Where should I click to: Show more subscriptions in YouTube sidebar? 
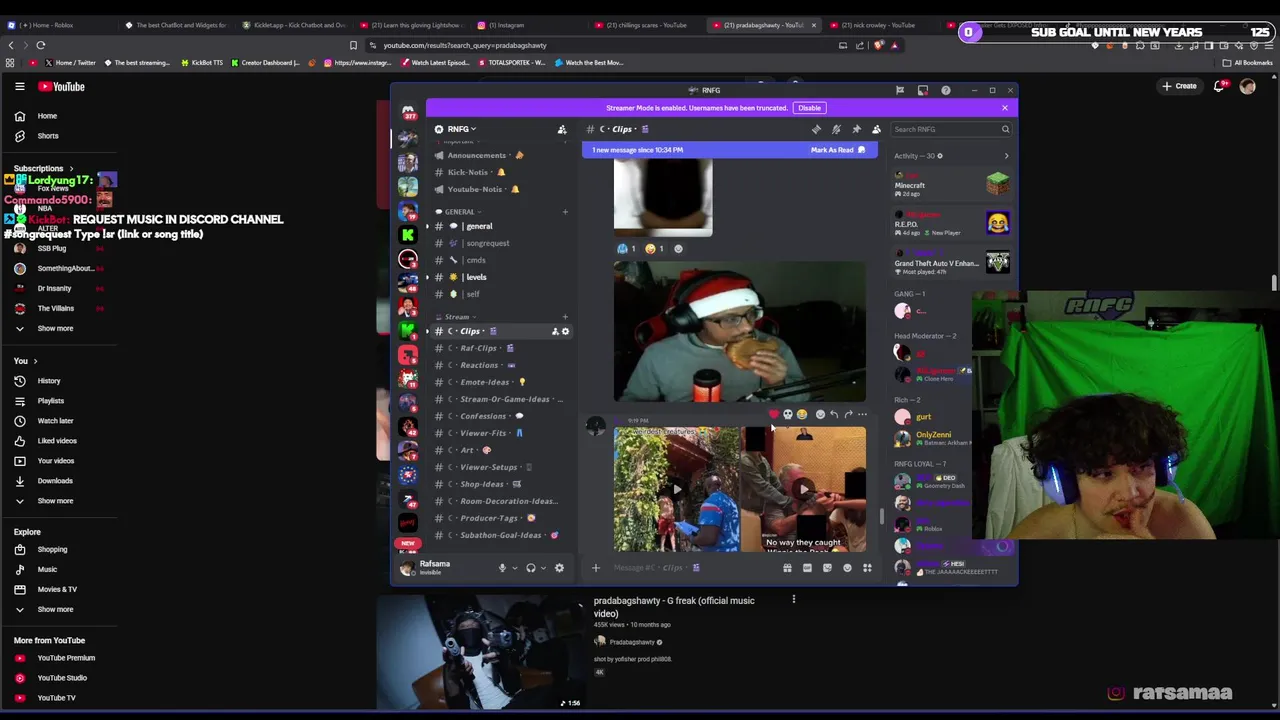click(x=55, y=328)
